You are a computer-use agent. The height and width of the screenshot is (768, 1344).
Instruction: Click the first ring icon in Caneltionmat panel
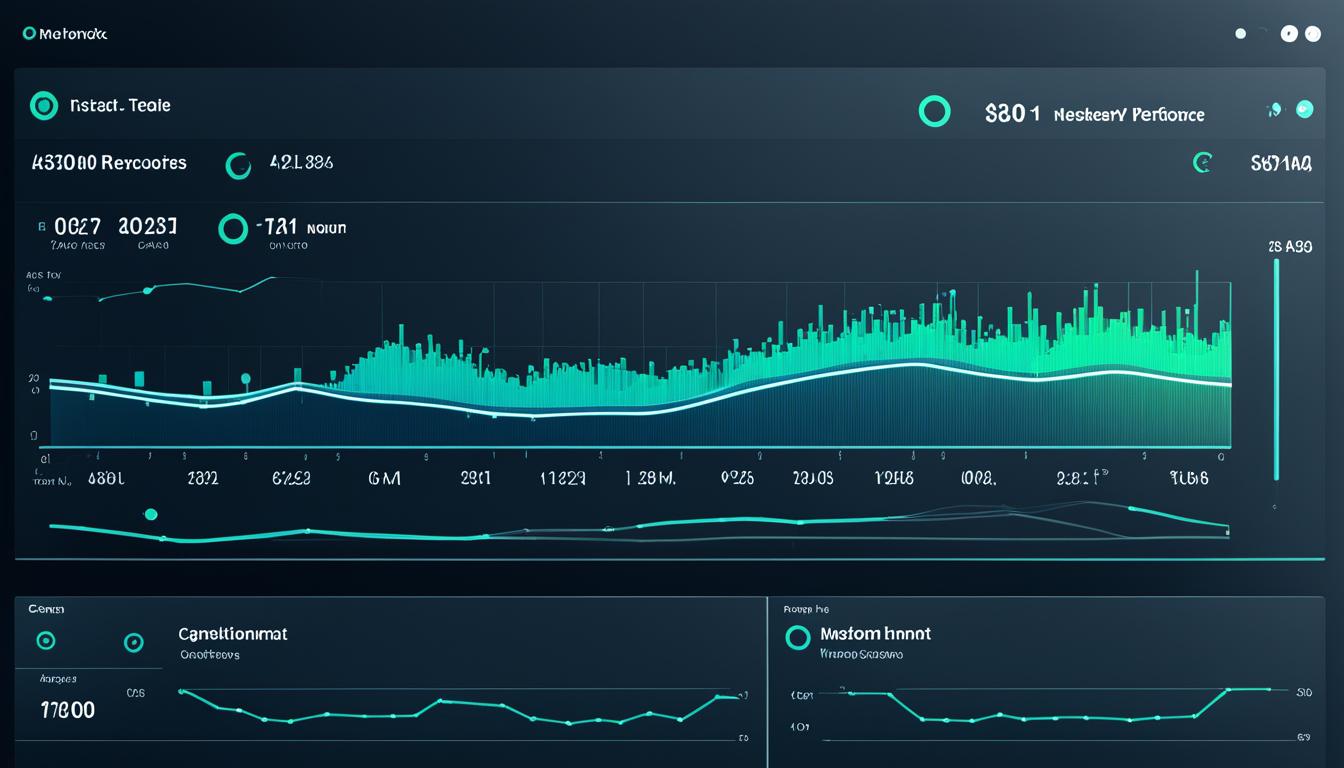(x=46, y=641)
